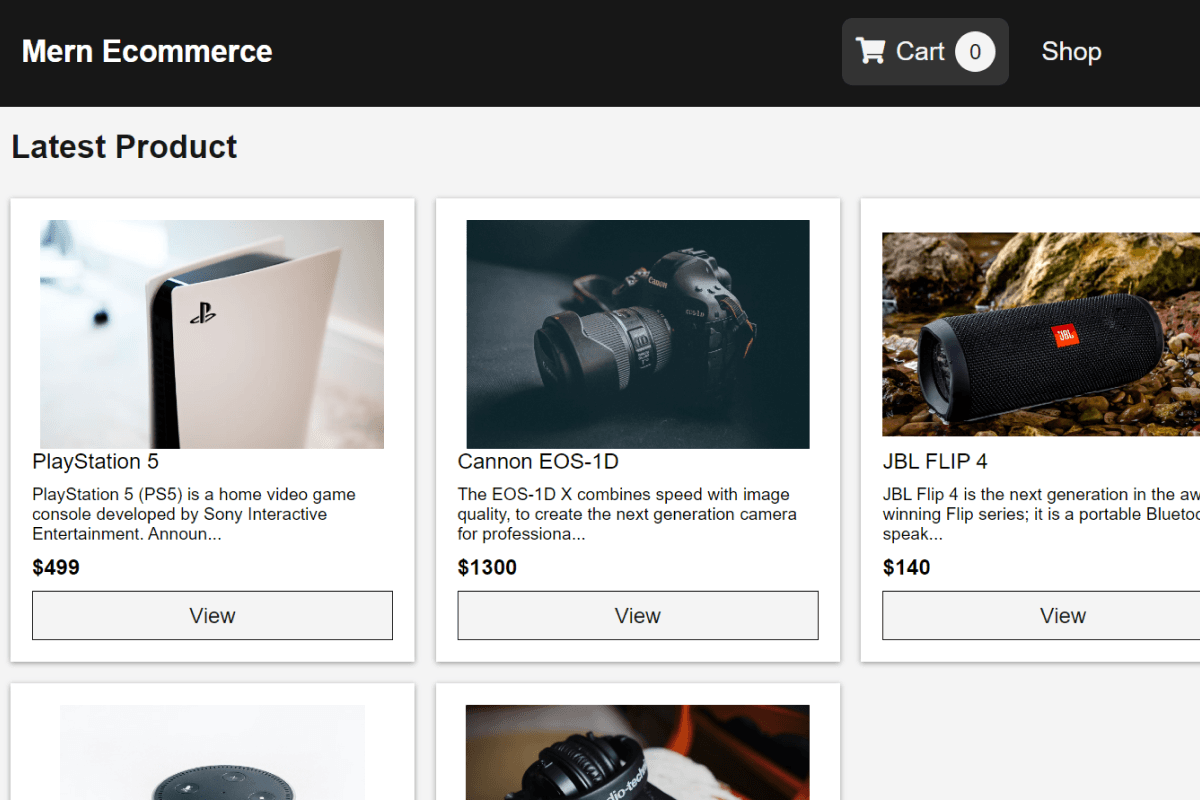The width and height of the screenshot is (1200, 800).
Task: Click the JBL FLIP 4 title
Action: point(935,461)
